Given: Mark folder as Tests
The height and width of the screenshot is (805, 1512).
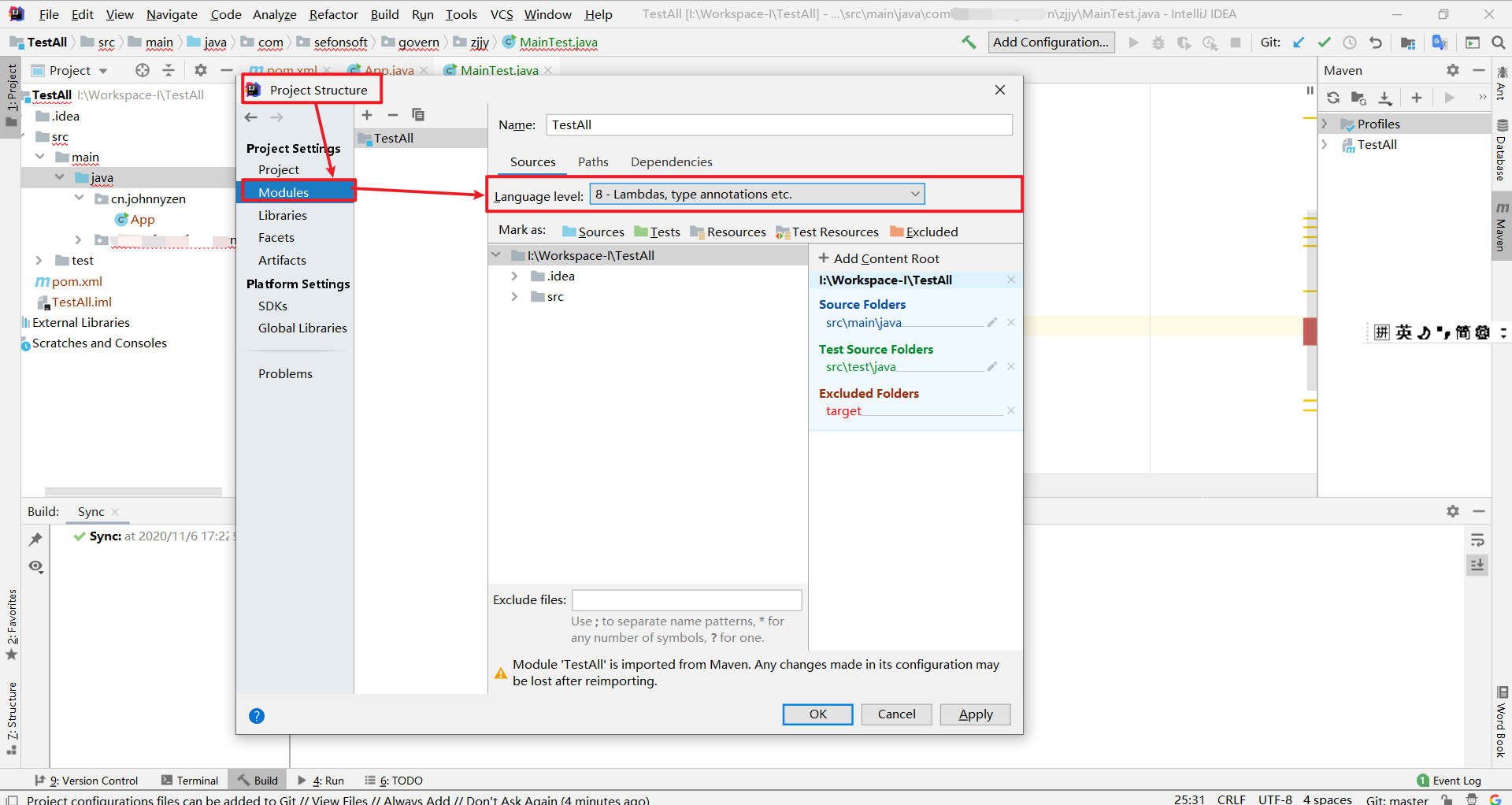Looking at the screenshot, I should tap(658, 232).
